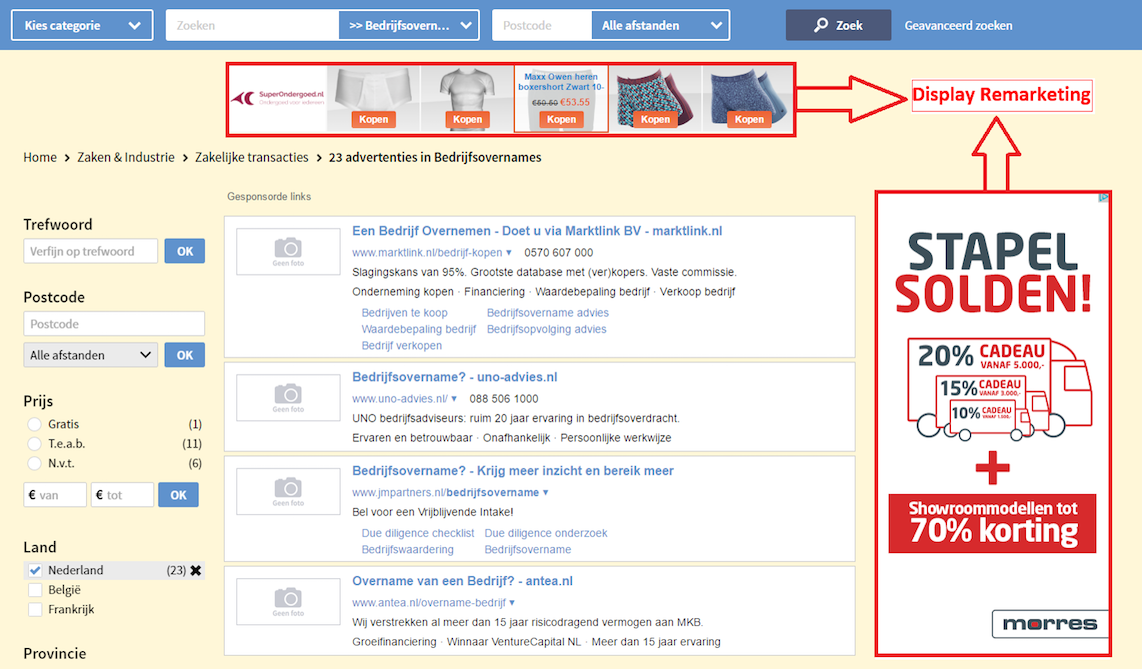Expand the antea.nl URL dropdown arrow
1142x669 pixels.
click(512, 603)
